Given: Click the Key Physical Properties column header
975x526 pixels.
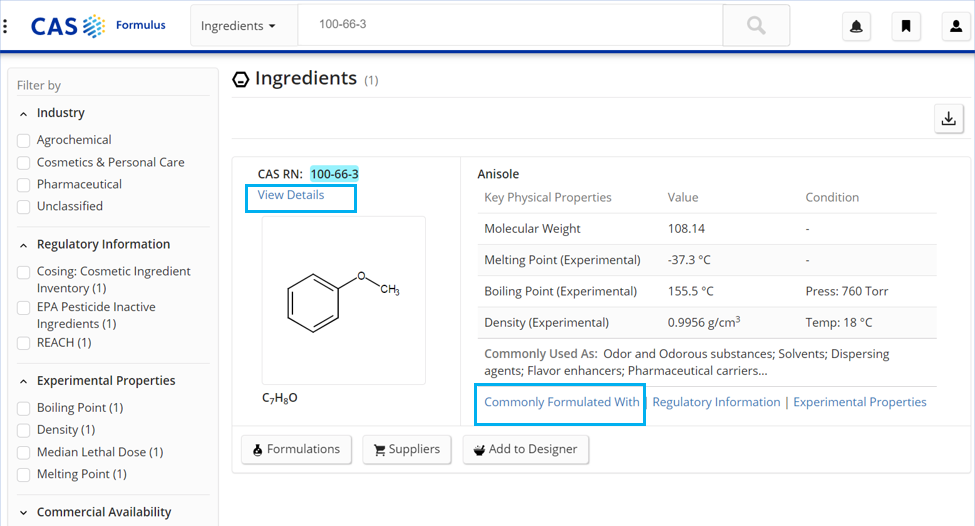Looking at the screenshot, I should tap(548, 198).
